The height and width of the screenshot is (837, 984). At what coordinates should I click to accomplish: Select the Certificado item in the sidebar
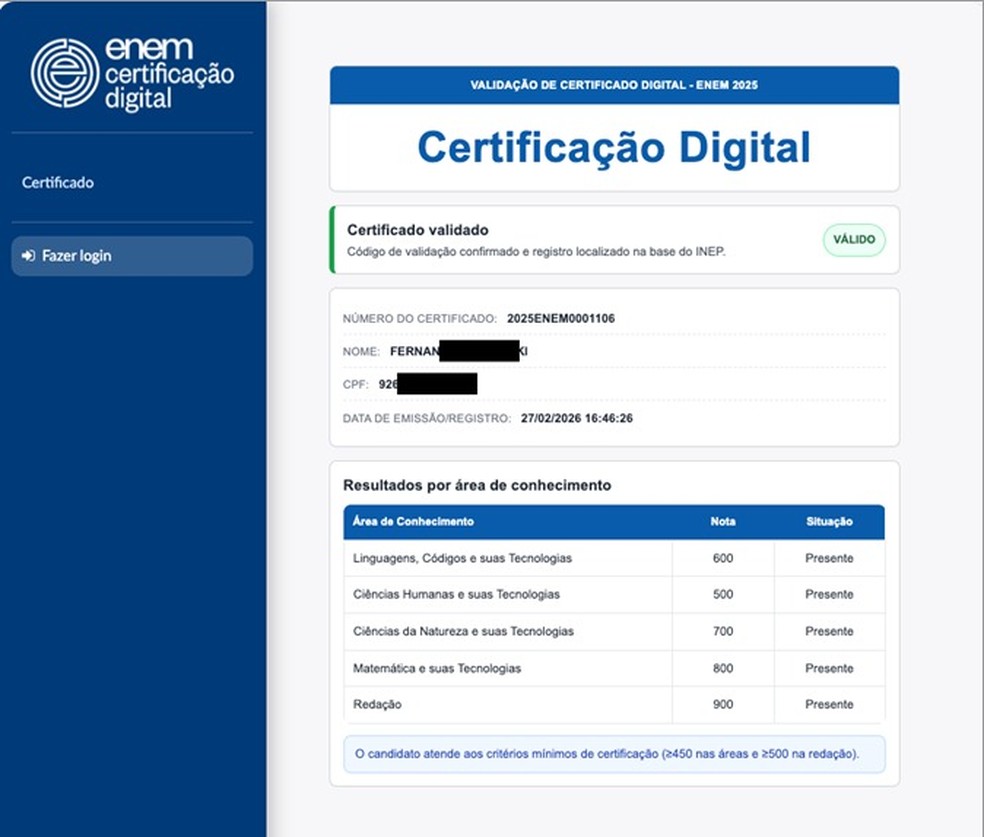coord(56,182)
